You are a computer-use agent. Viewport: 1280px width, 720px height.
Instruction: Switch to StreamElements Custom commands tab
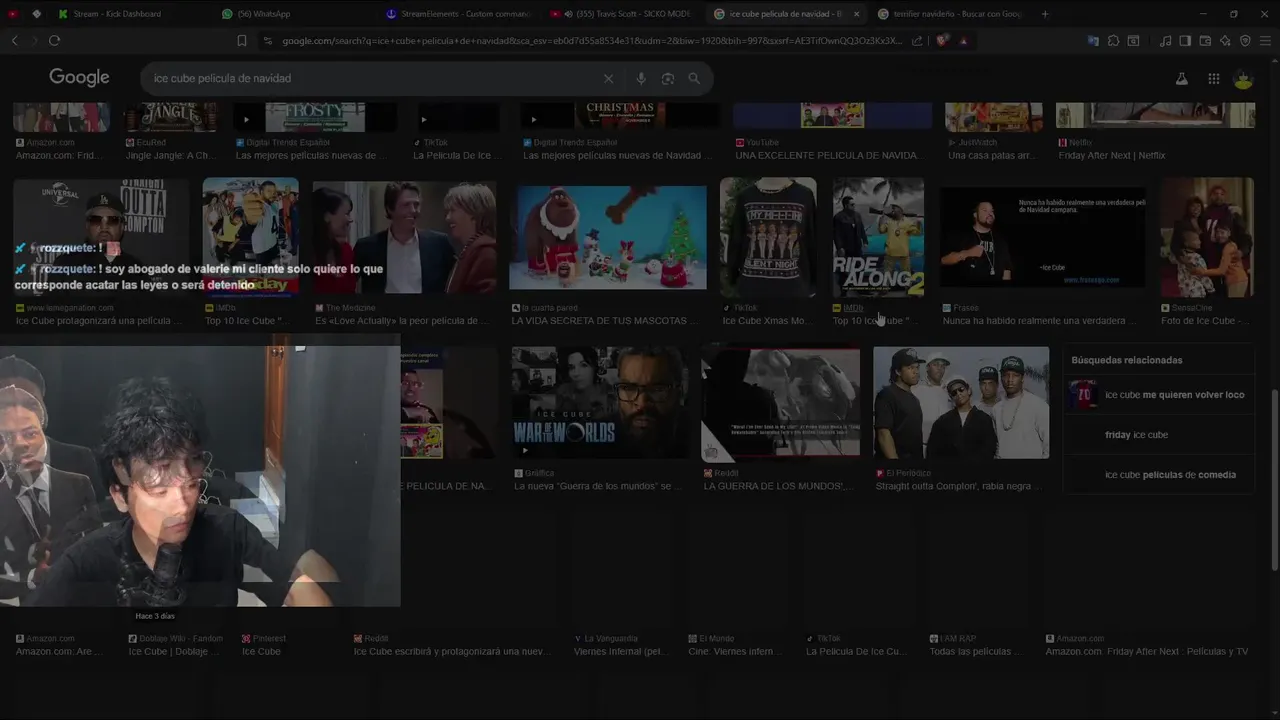(x=460, y=14)
